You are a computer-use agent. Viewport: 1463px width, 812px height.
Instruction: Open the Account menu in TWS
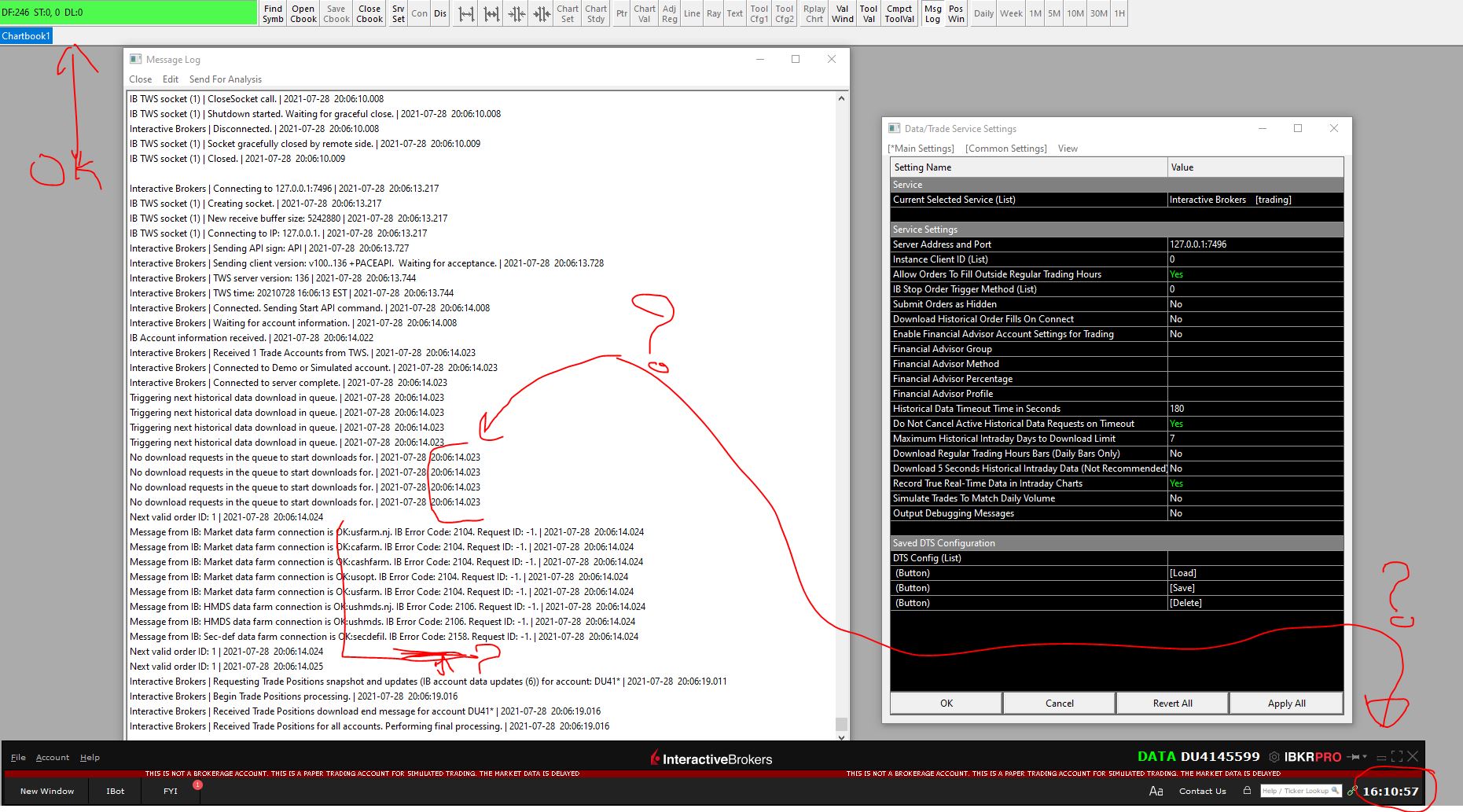pos(53,758)
